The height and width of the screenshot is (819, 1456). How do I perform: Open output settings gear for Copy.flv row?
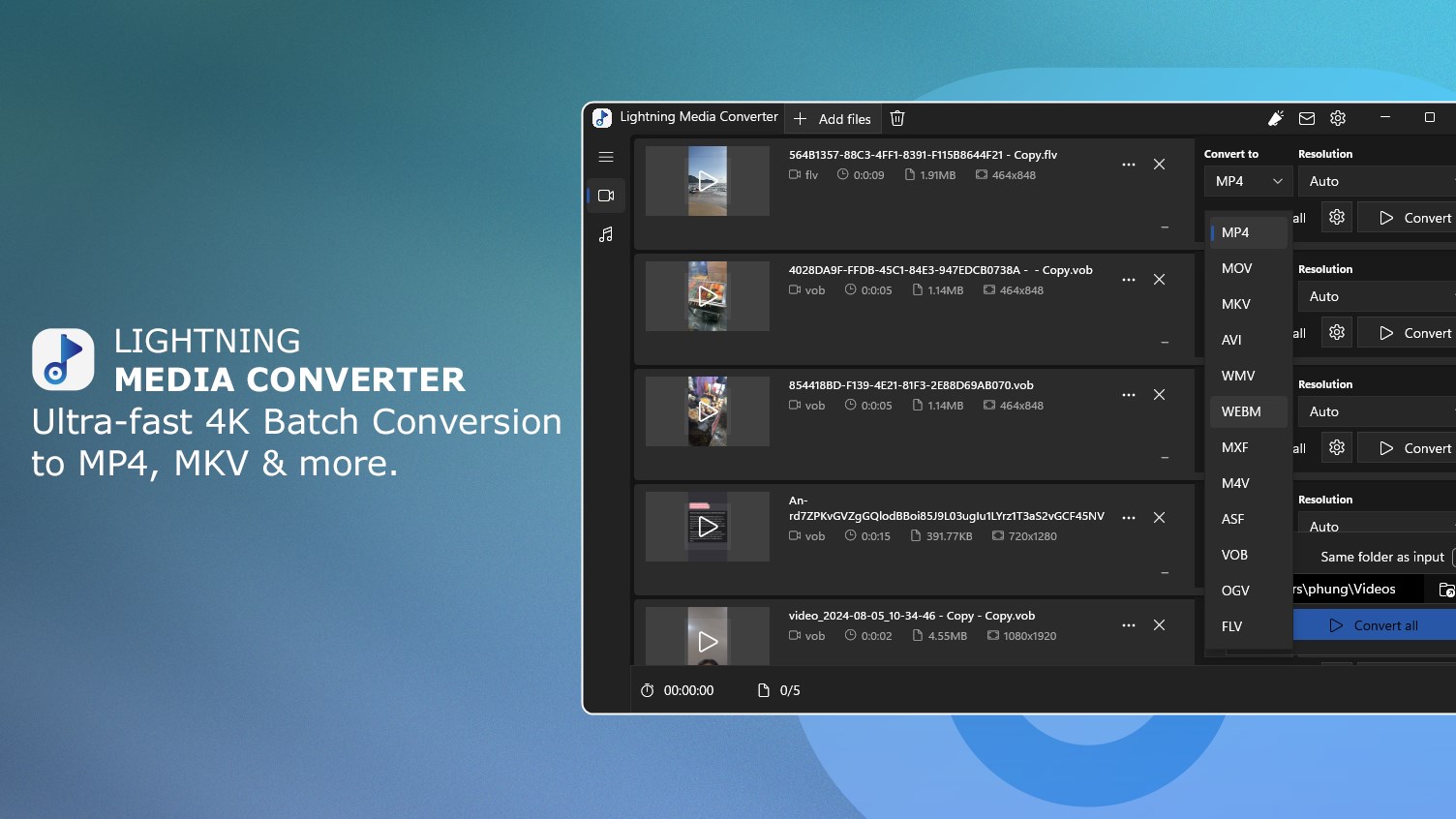[1337, 218]
